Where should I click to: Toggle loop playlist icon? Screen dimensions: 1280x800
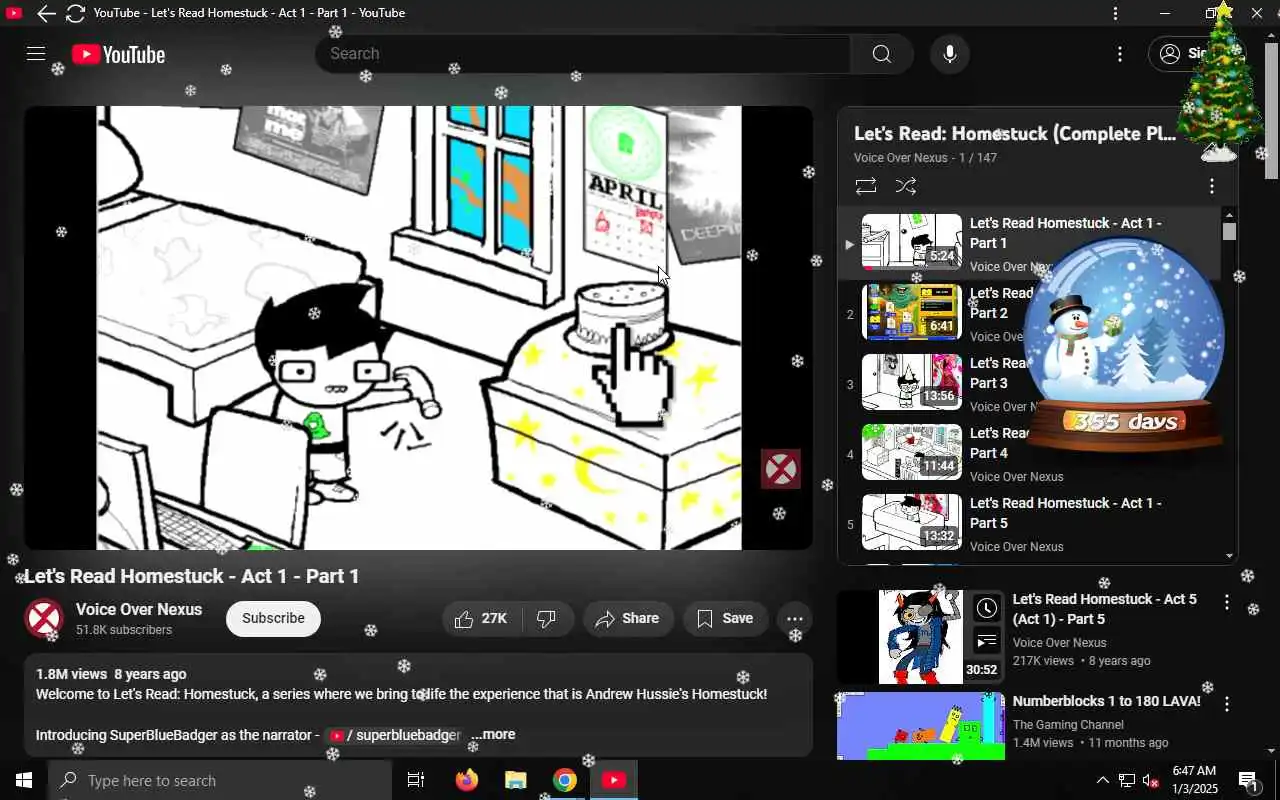(866, 186)
